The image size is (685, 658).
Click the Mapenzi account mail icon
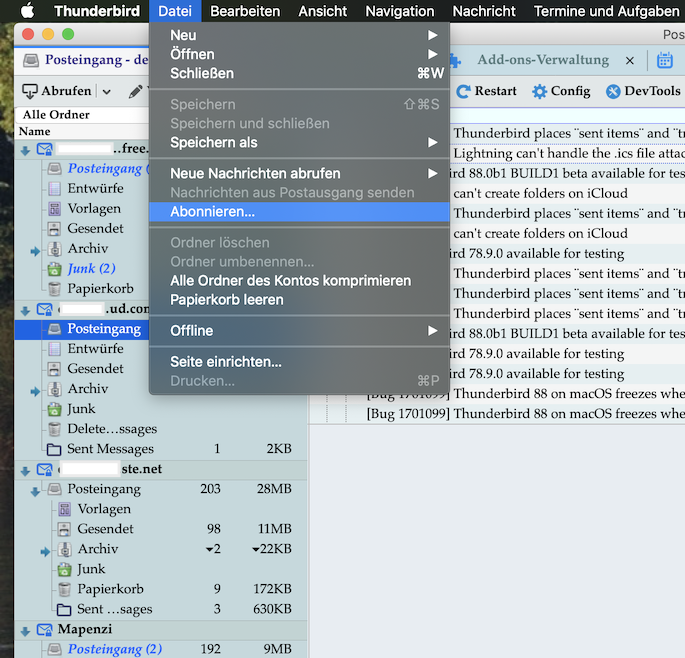click(x=44, y=630)
